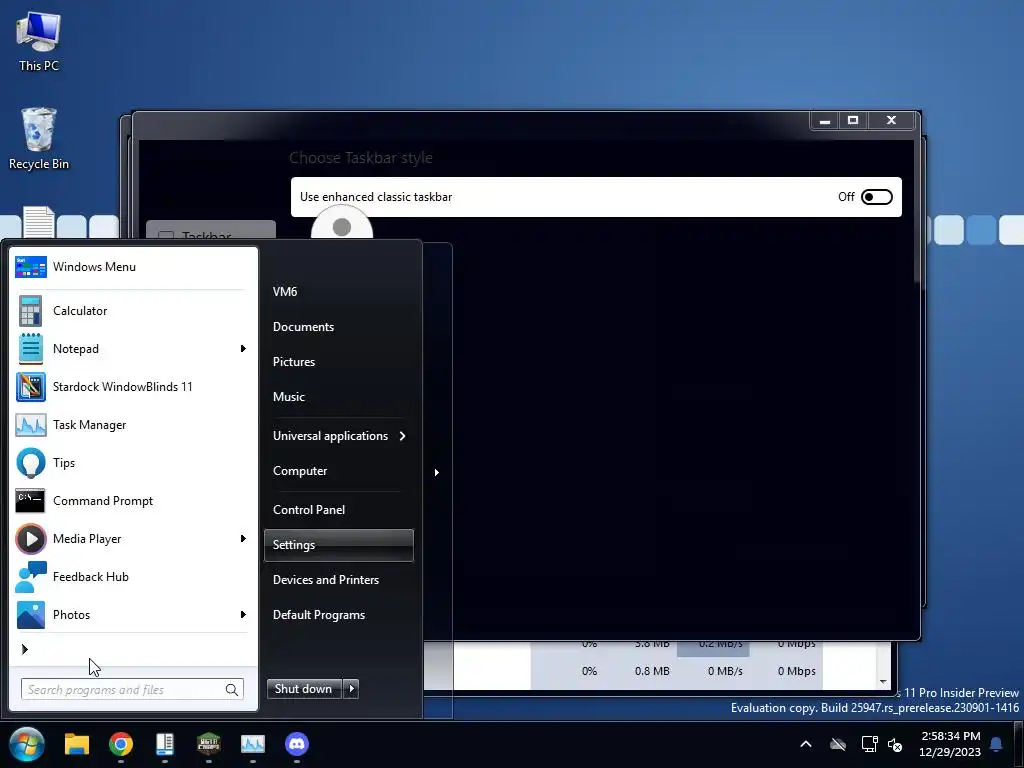Click the network tray icon
The height and width of the screenshot is (768, 1024).
[x=869, y=744]
